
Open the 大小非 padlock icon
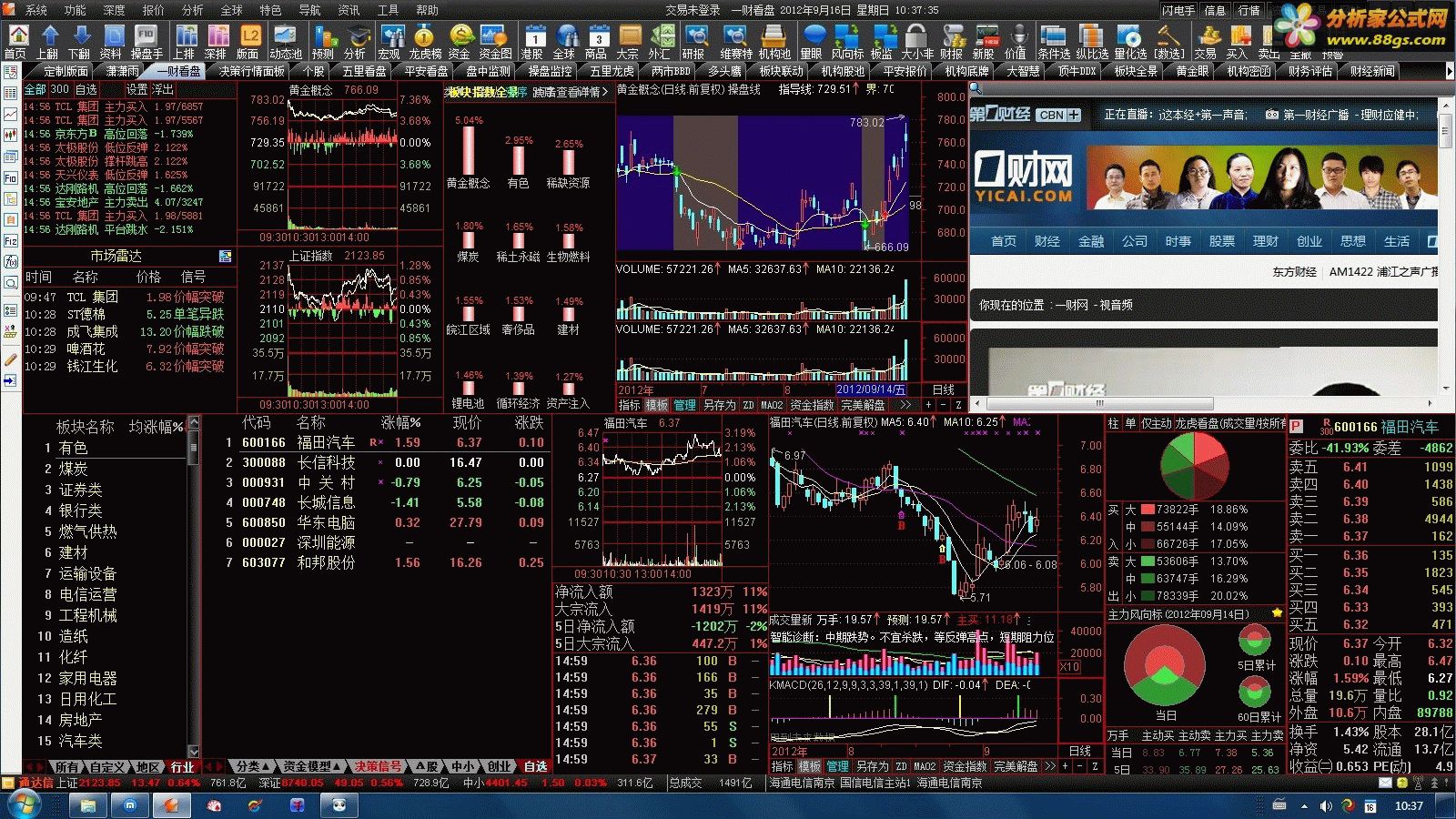pyautogui.click(x=916, y=41)
